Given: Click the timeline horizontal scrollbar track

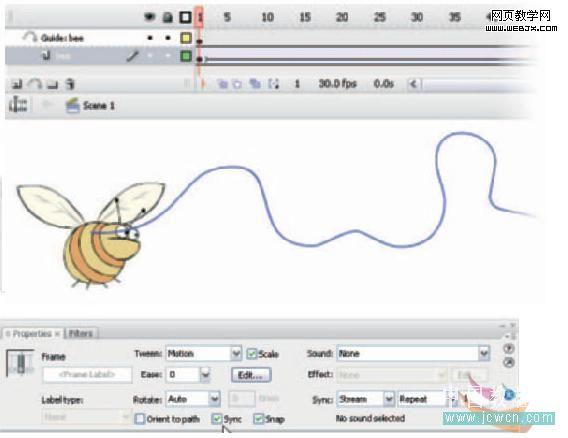Looking at the screenshot, I should coord(475,85).
